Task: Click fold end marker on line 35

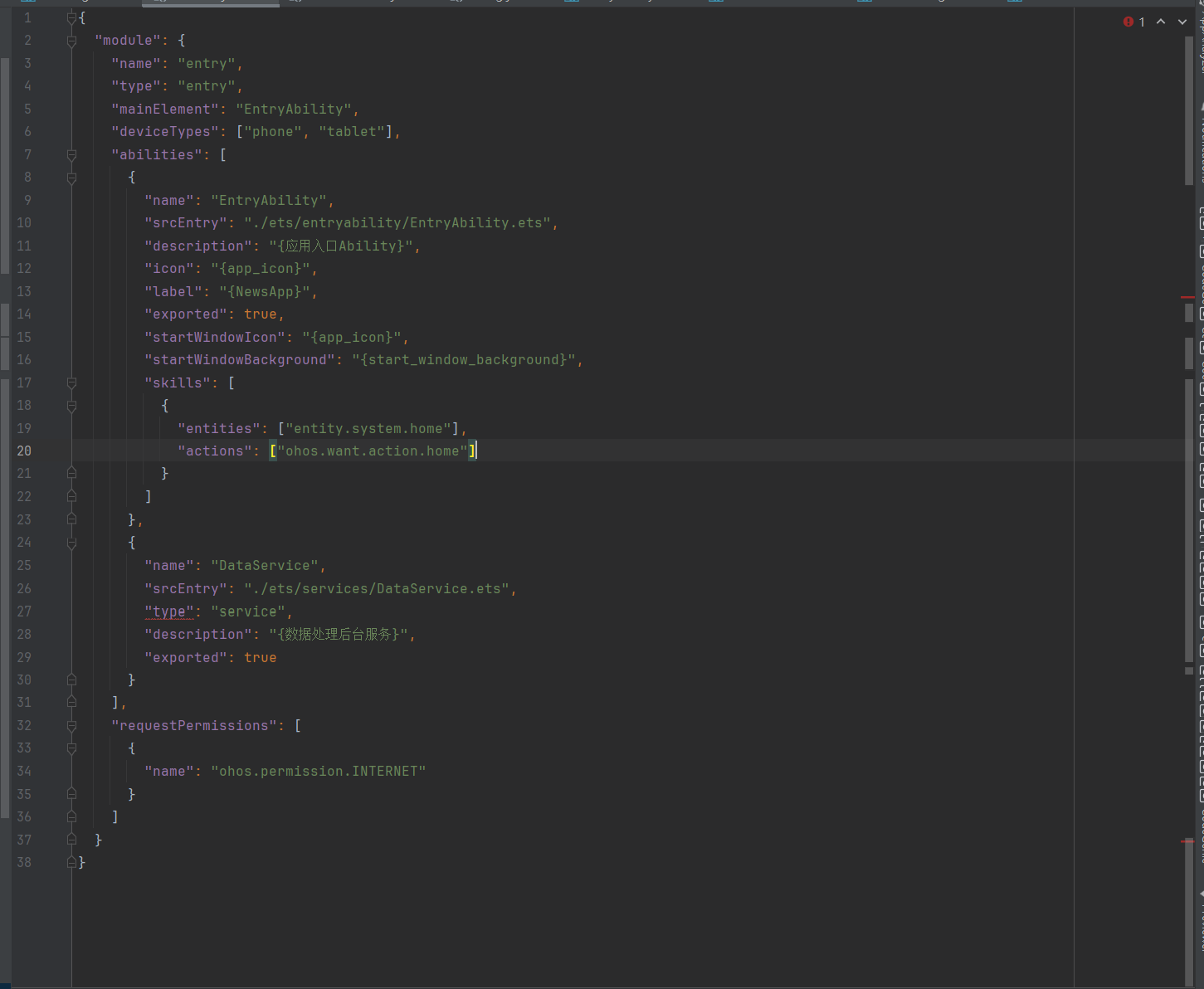Action: pos(71,794)
